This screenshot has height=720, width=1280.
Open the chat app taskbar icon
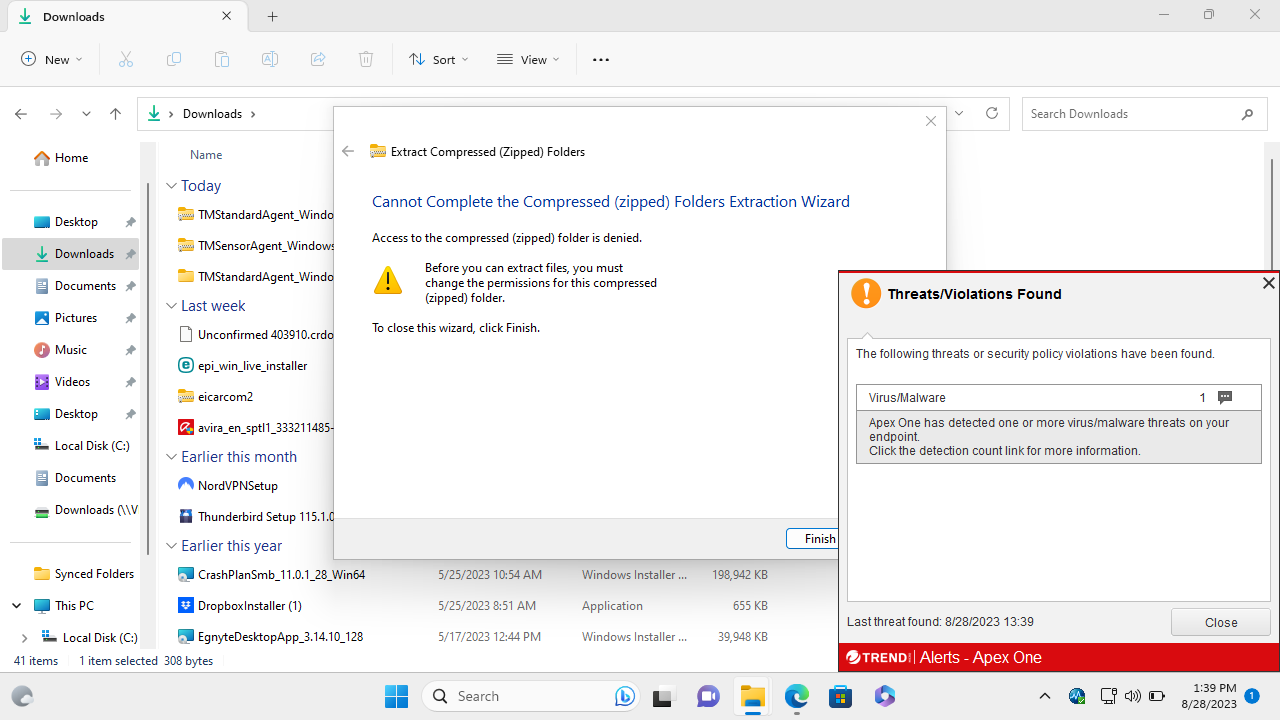pyautogui.click(x=708, y=696)
